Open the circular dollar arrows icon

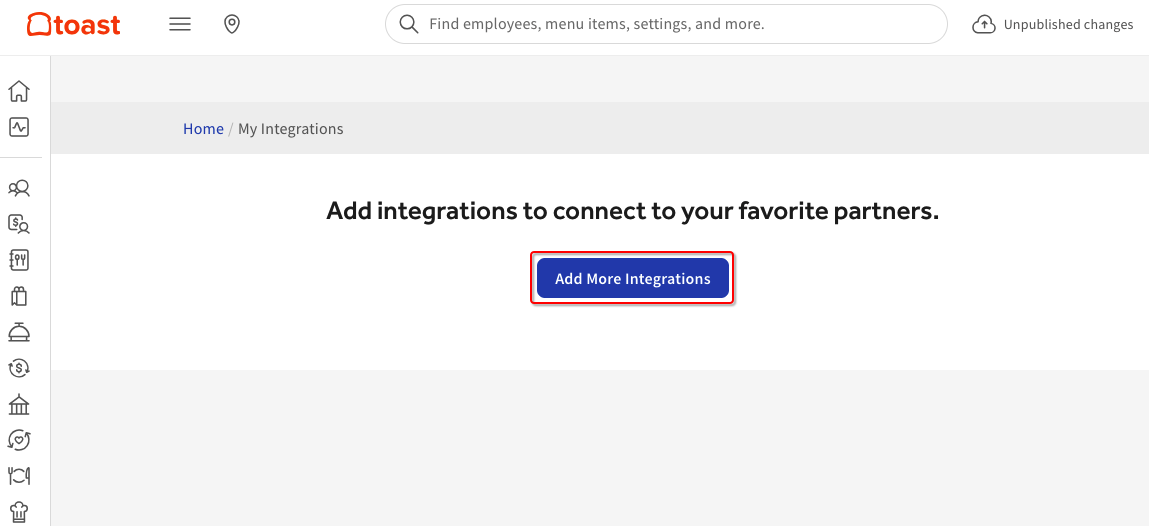pos(19,368)
